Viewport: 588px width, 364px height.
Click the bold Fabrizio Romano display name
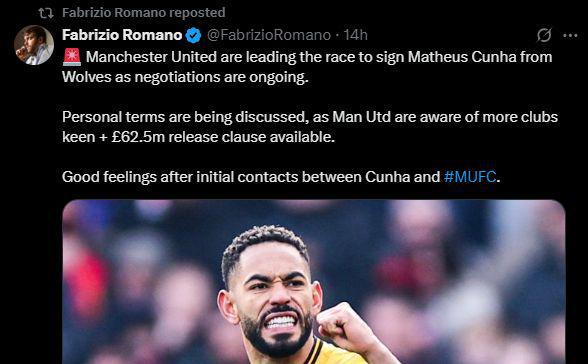click(122, 35)
